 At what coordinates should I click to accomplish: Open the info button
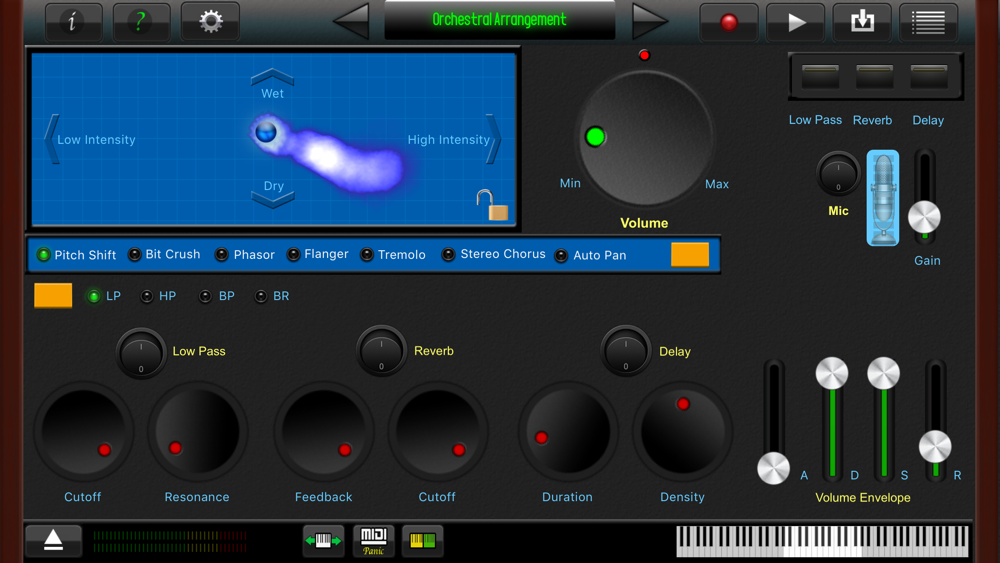click(74, 22)
